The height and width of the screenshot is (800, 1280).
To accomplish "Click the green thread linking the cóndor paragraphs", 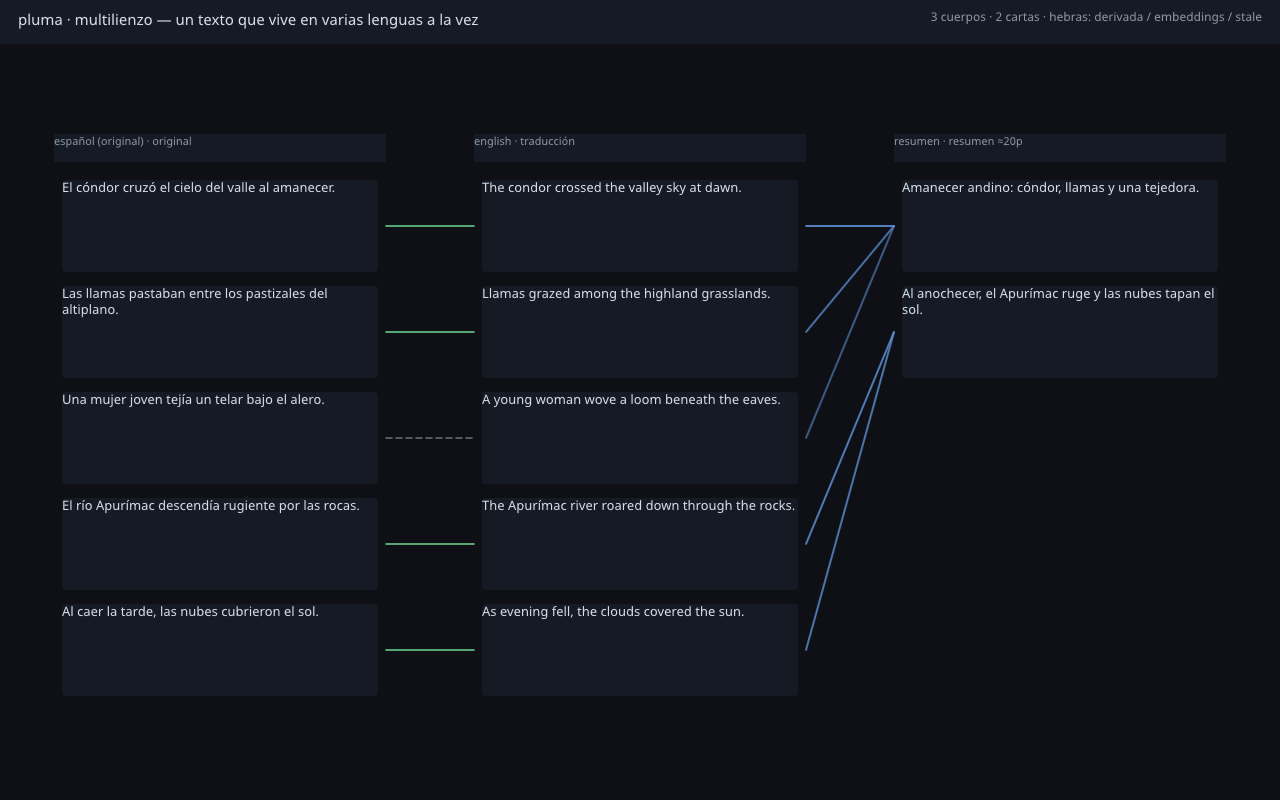I will [430, 226].
